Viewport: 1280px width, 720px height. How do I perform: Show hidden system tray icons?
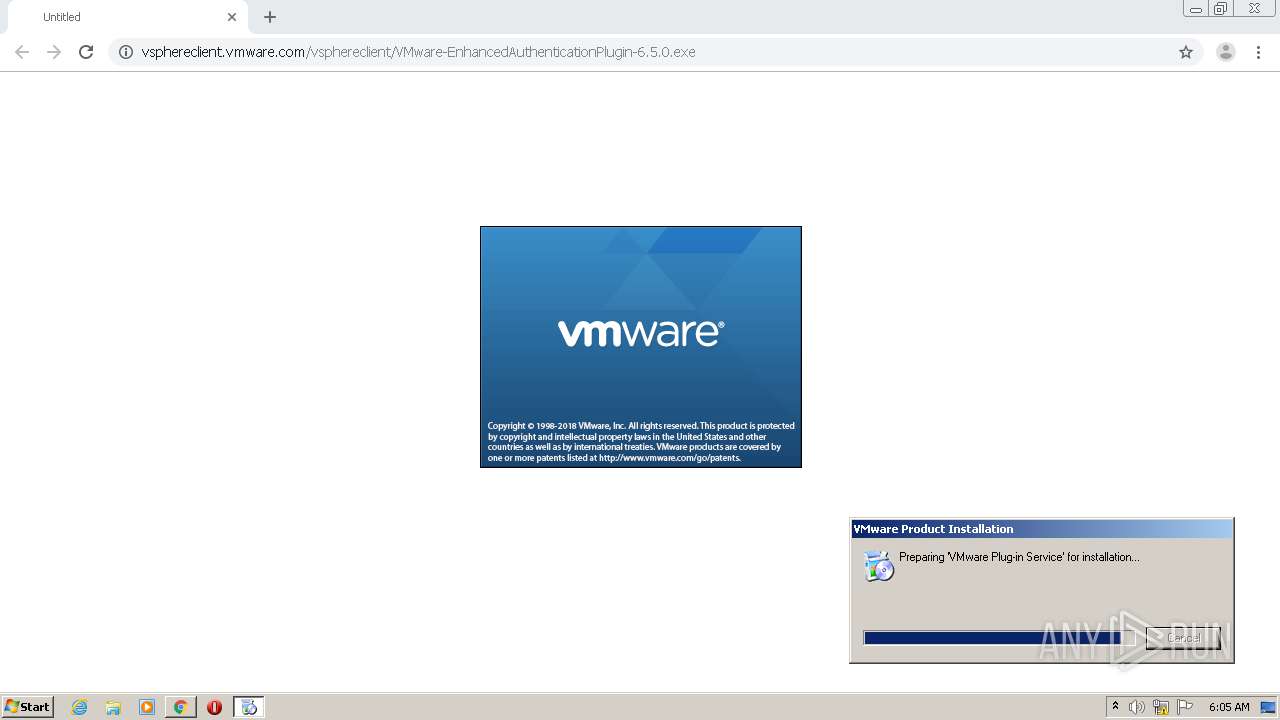tap(1115, 707)
